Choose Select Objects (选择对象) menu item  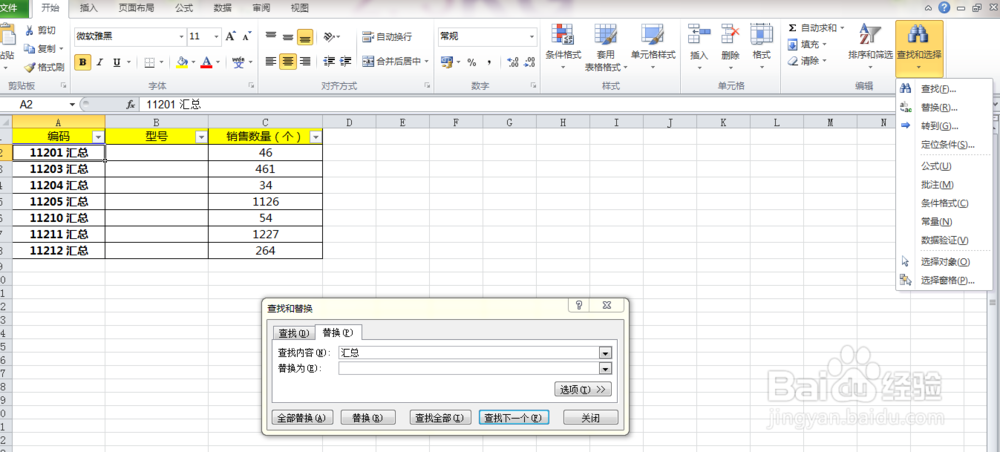(x=945, y=262)
